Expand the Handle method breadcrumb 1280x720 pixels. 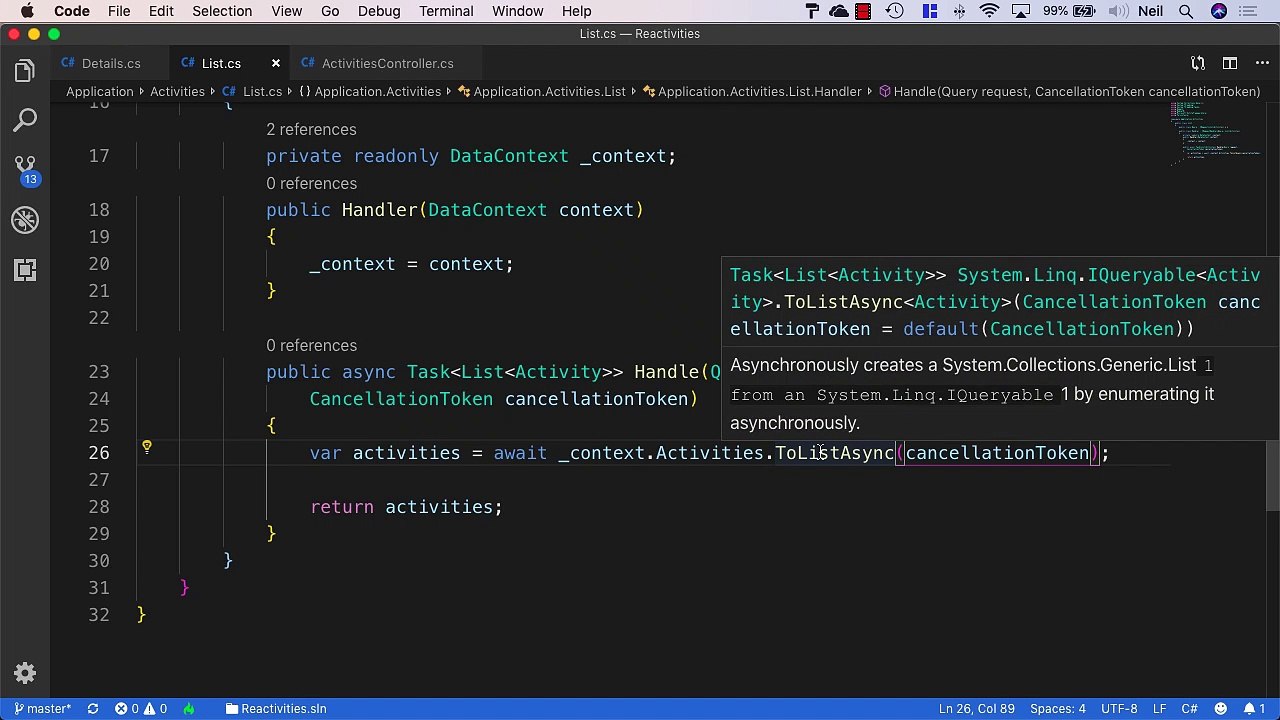pyautogui.click(x=1069, y=91)
